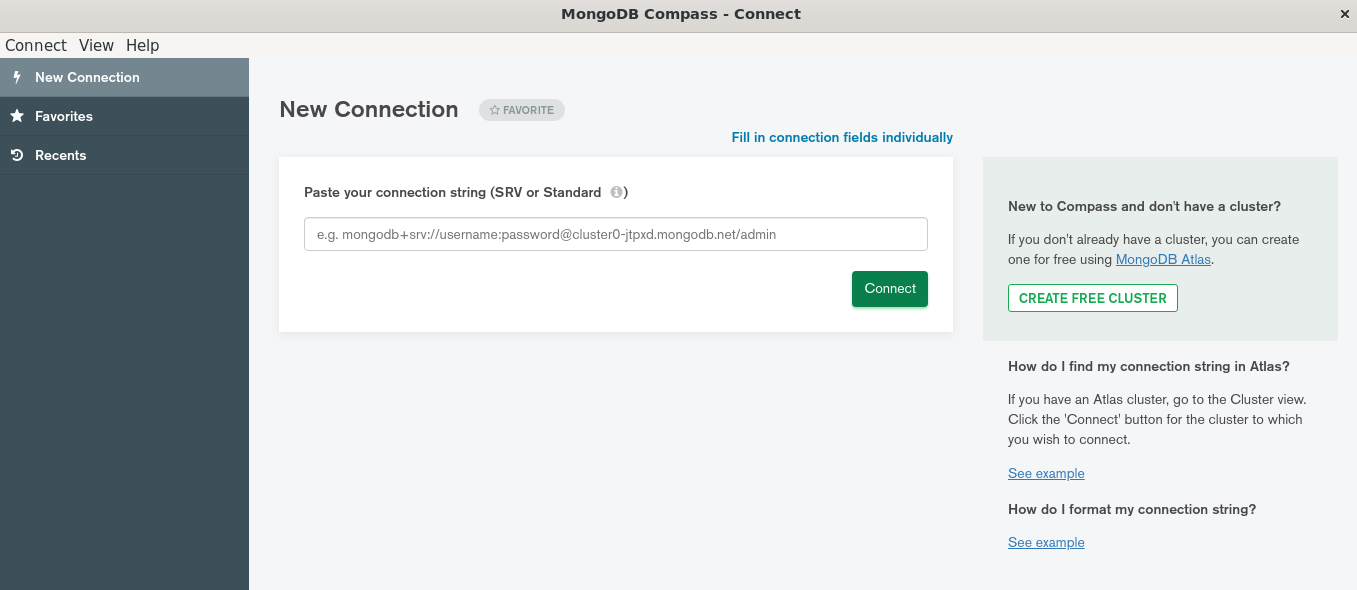This screenshot has width=1357, height=590.
Task: Open the MongoDB Atlas link
Action: click(x=1163, y=259)
